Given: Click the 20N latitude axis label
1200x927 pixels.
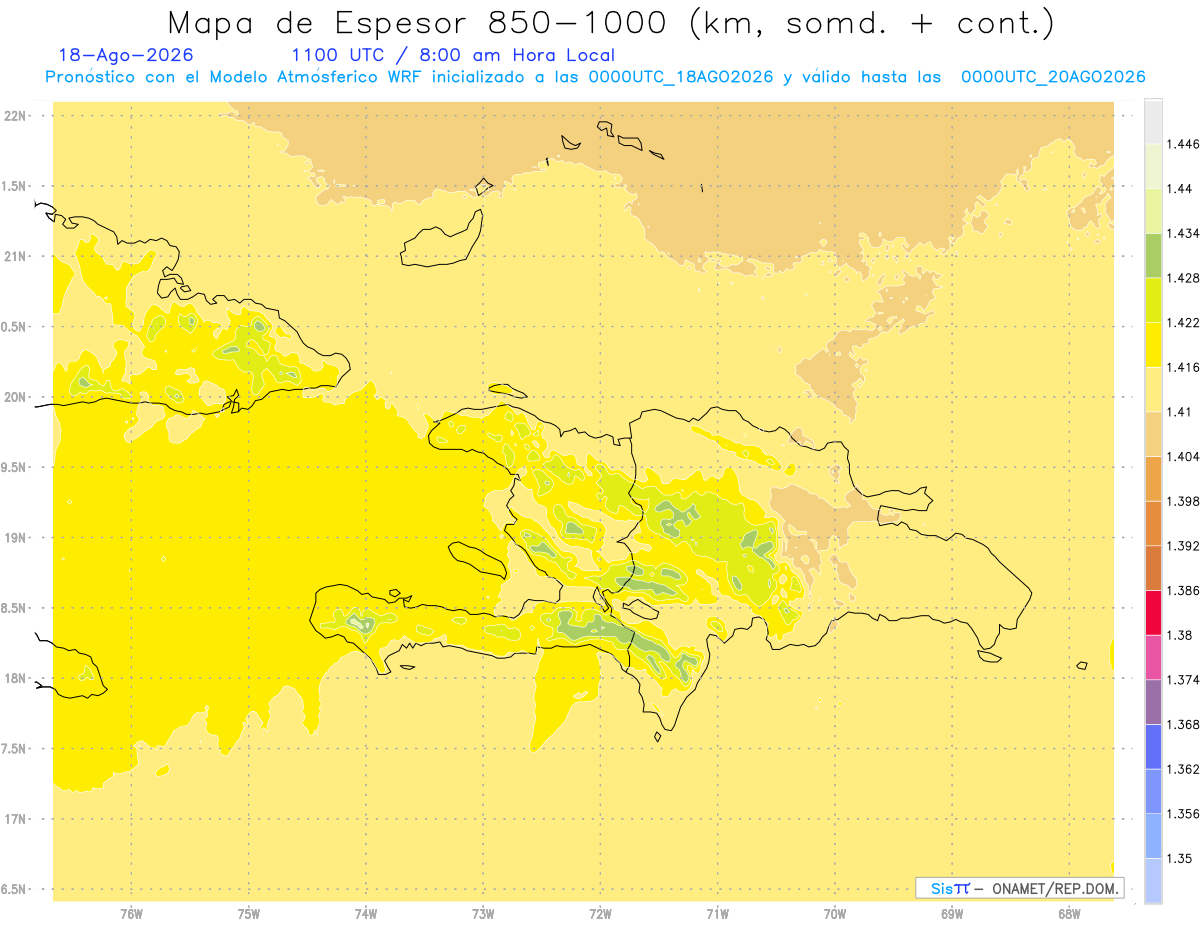Looking at the screenshot, I should point(14,397).
